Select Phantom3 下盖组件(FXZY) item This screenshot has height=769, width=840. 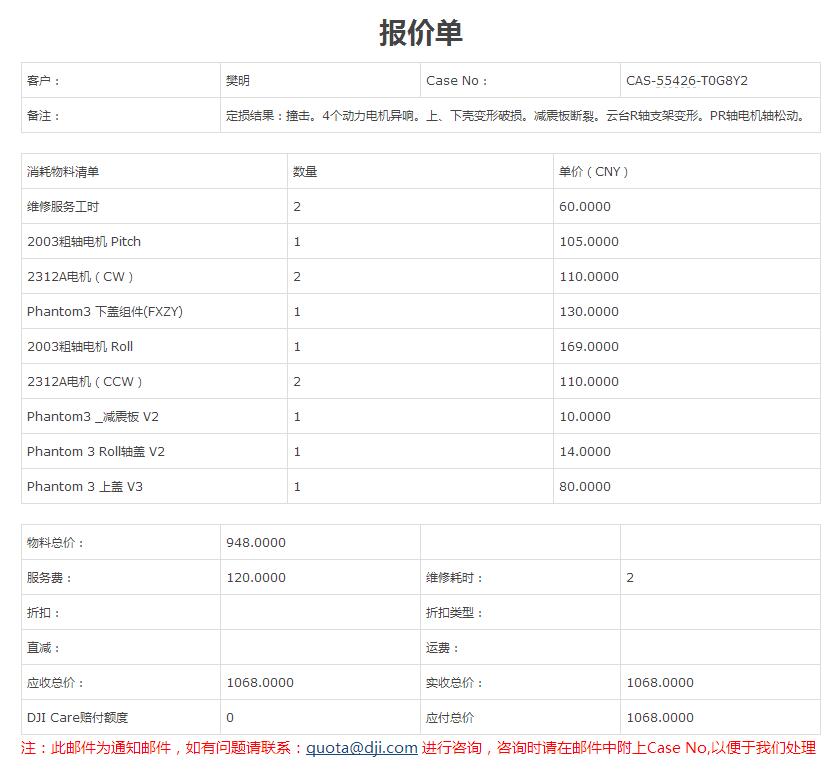105,311
